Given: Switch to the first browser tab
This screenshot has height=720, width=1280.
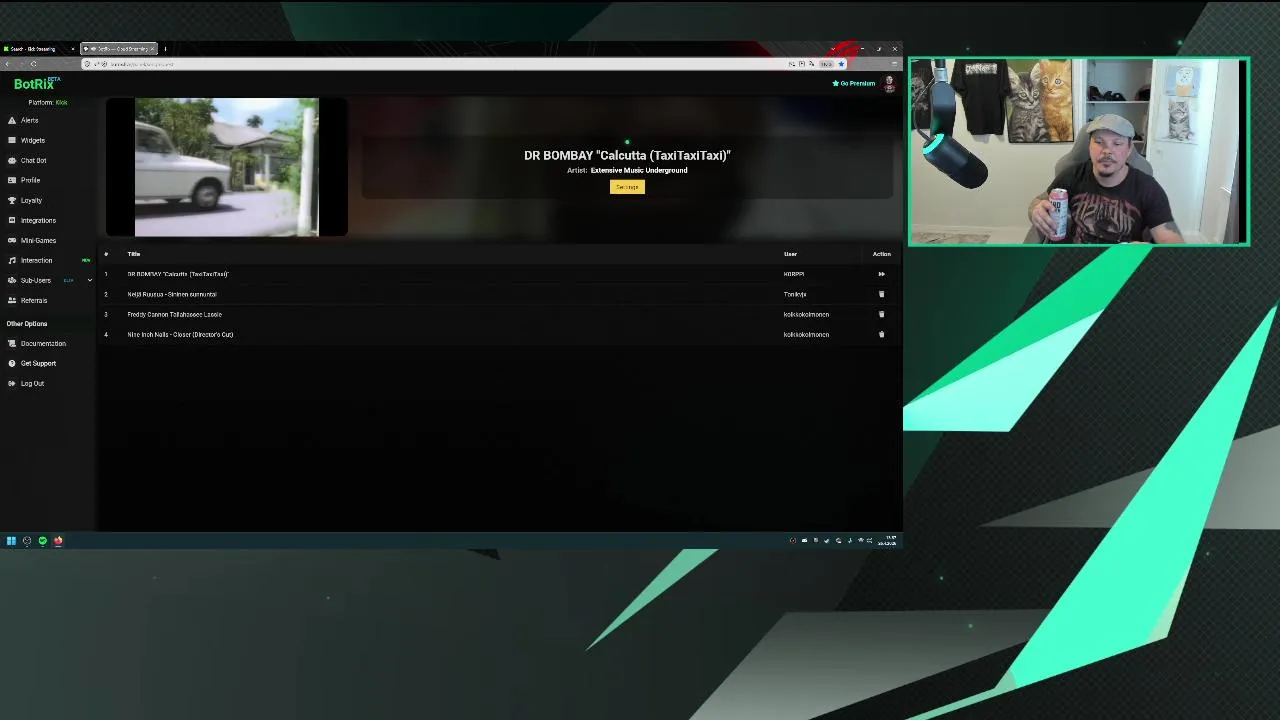Looking at the screenshot, I should point(38,48).
